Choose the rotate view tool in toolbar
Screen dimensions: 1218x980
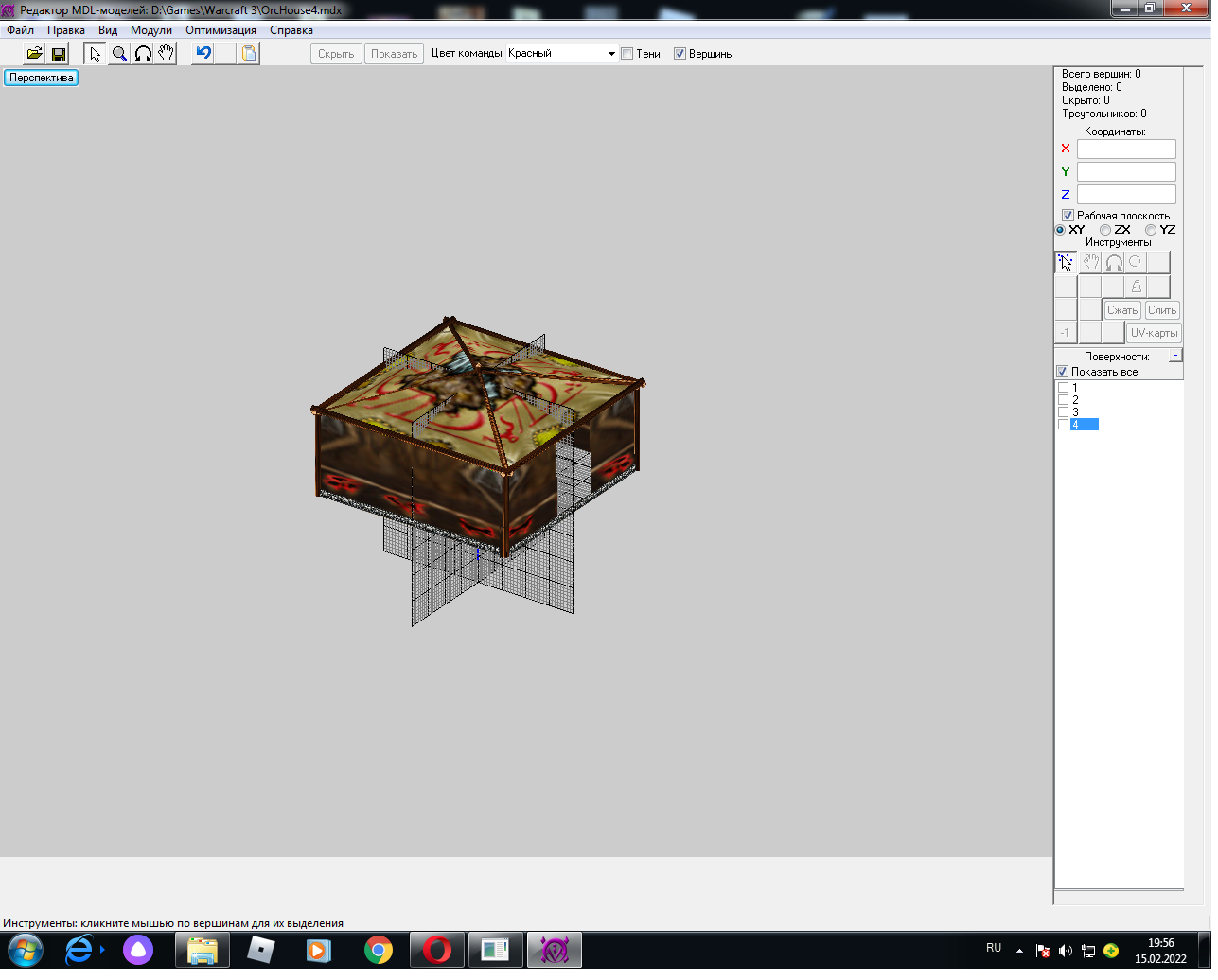point(143,54)
